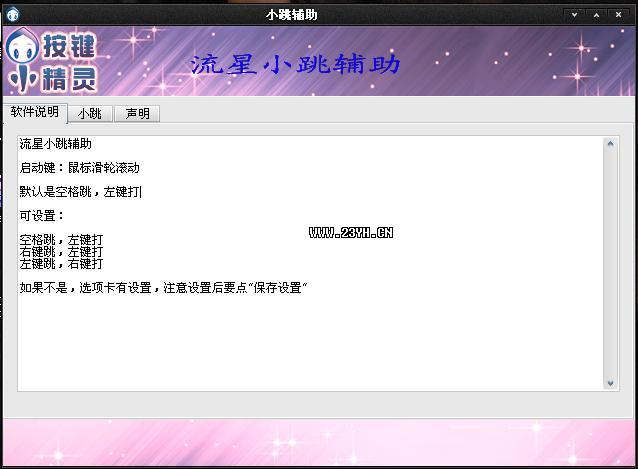The height and width of the screenshot is (469, 638).
Task: Open the 小跳 tab
Action: (90, 114)
